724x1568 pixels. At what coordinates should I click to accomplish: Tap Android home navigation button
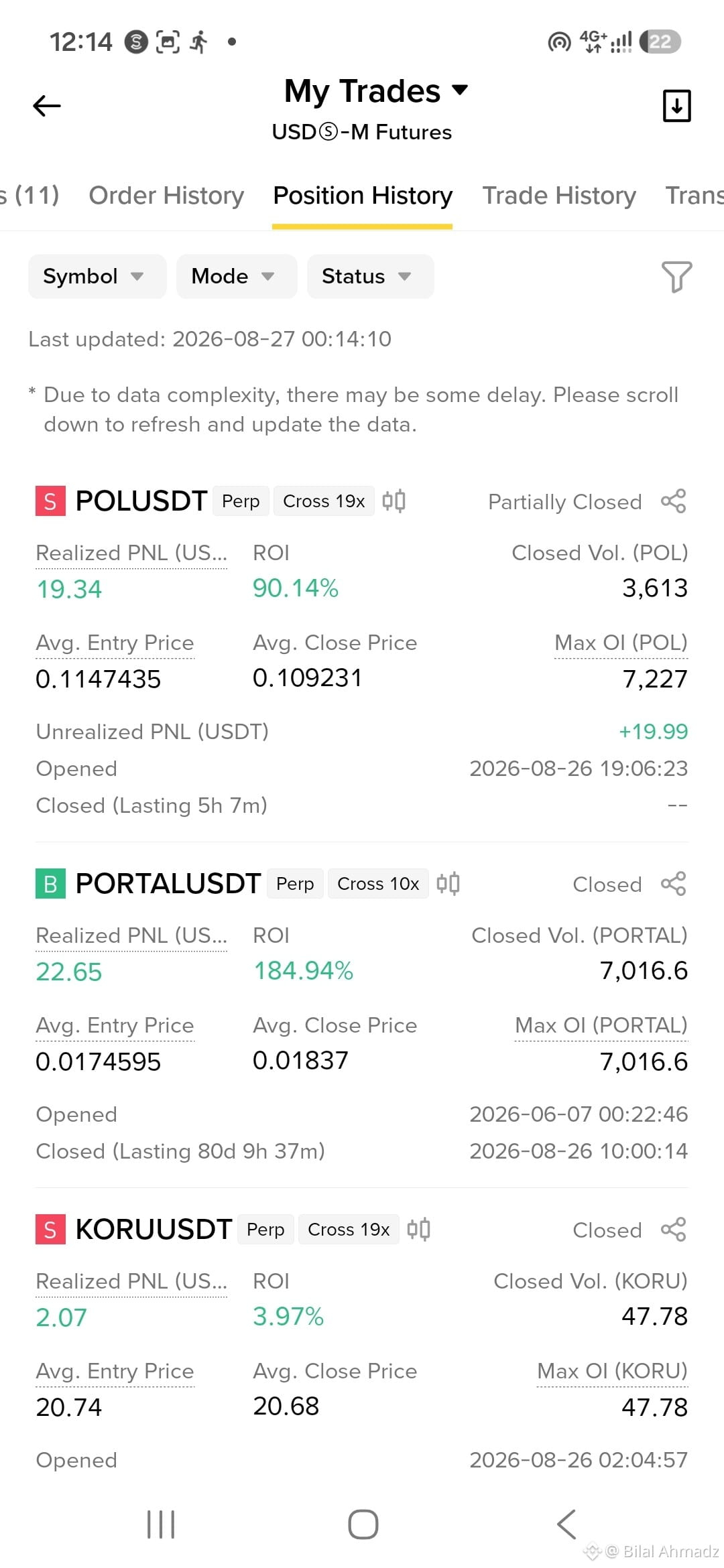pos(363,1524)
